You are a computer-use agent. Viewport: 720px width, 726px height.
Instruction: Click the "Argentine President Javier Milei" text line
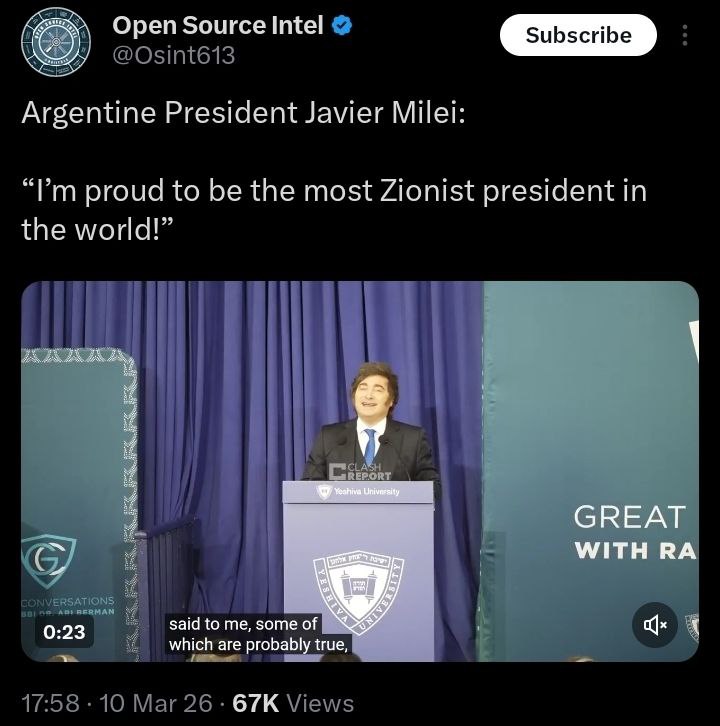pos(243,113)
